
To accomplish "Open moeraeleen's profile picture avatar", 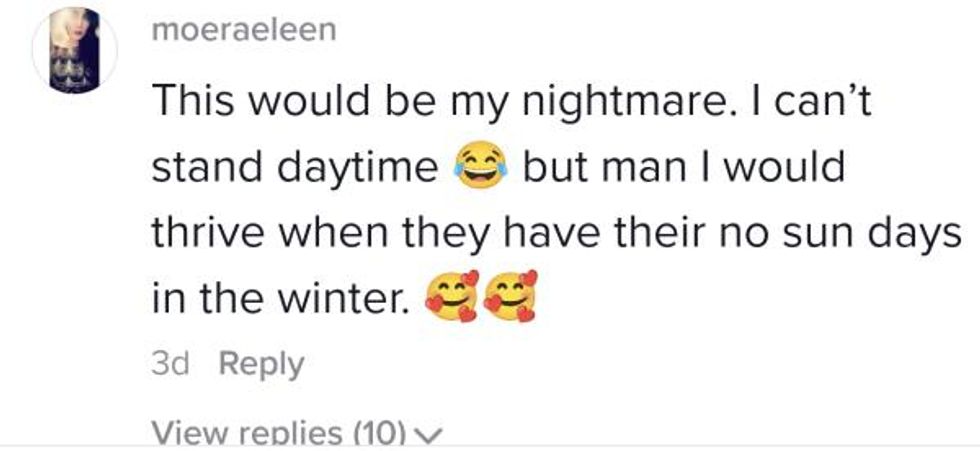I will point(74,50).
